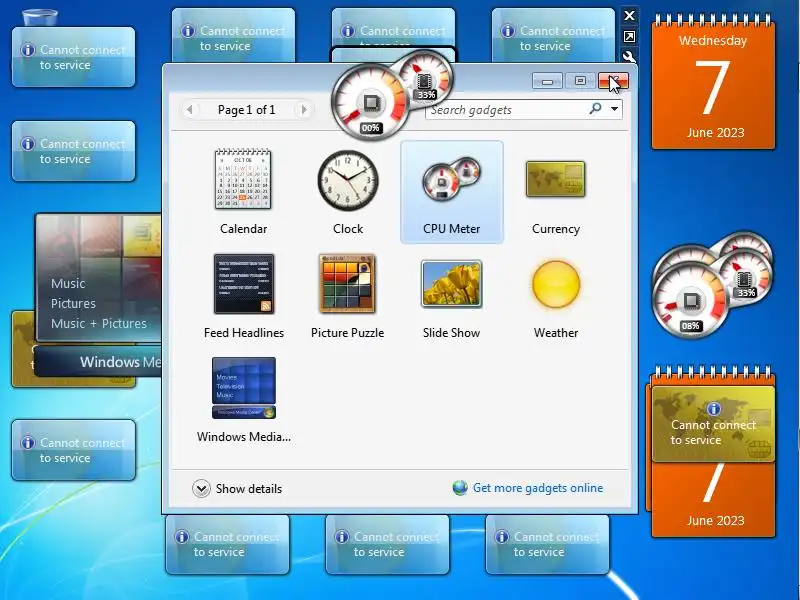Select the Calendar gadget icon
This screenshot has height=600, width=800.
coord(243,179)
